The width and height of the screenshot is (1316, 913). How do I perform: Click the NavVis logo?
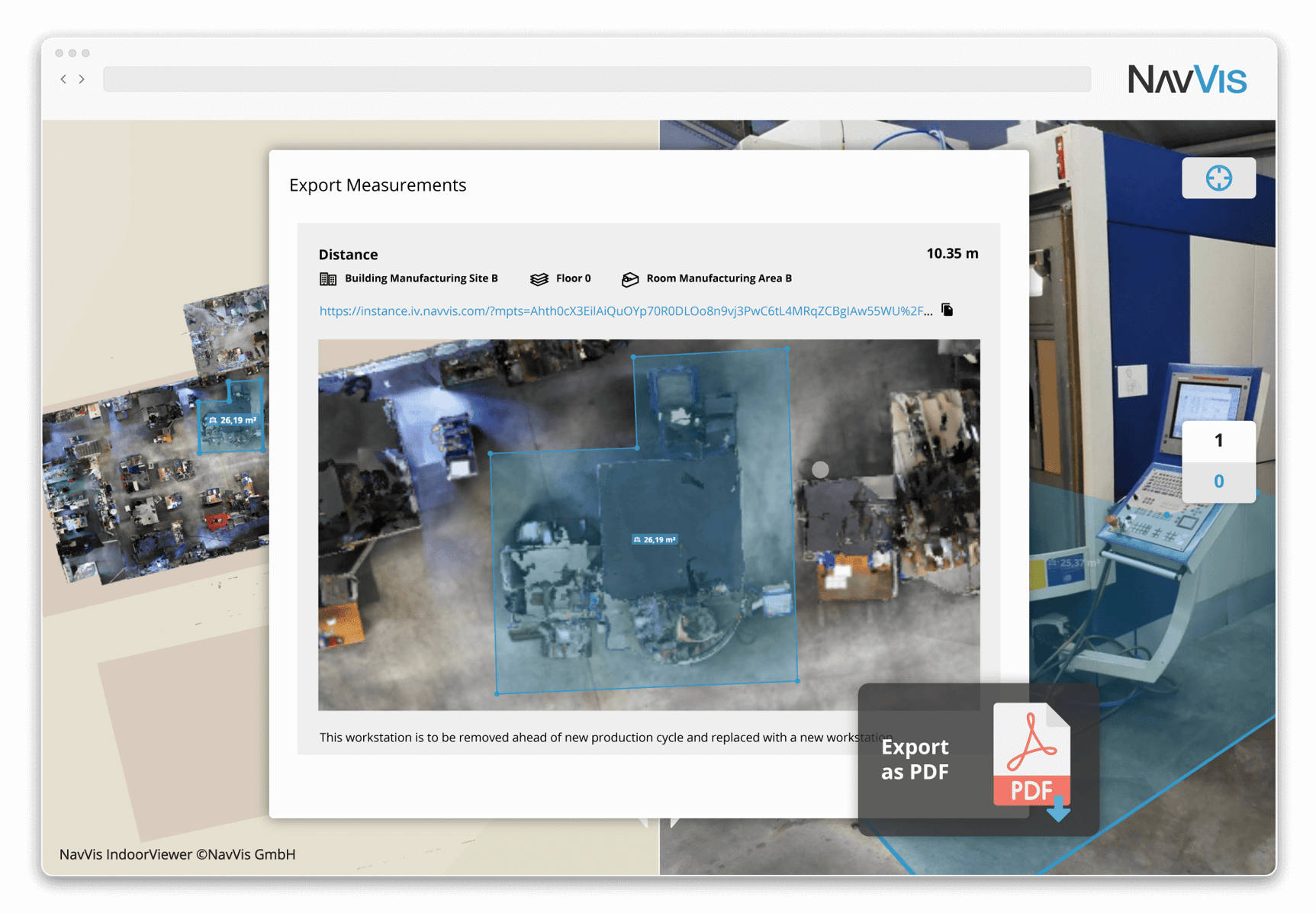[1188, 79]
